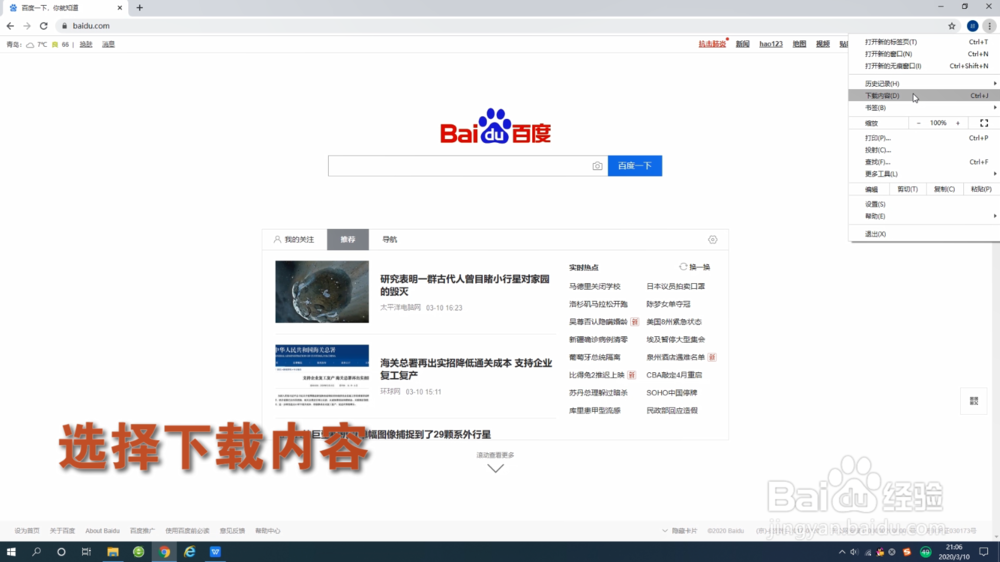
Task: Click 换一换 to refresh hot topics
Action: click(x=695, y=267)
